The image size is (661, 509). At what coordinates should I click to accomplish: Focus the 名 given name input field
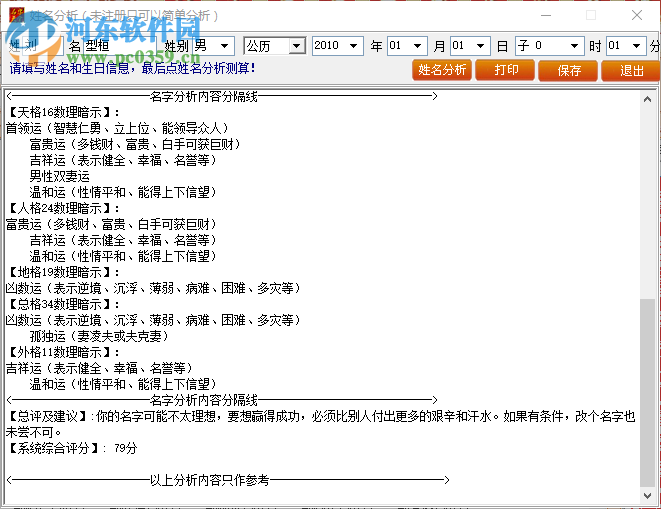tap(119, 46)
